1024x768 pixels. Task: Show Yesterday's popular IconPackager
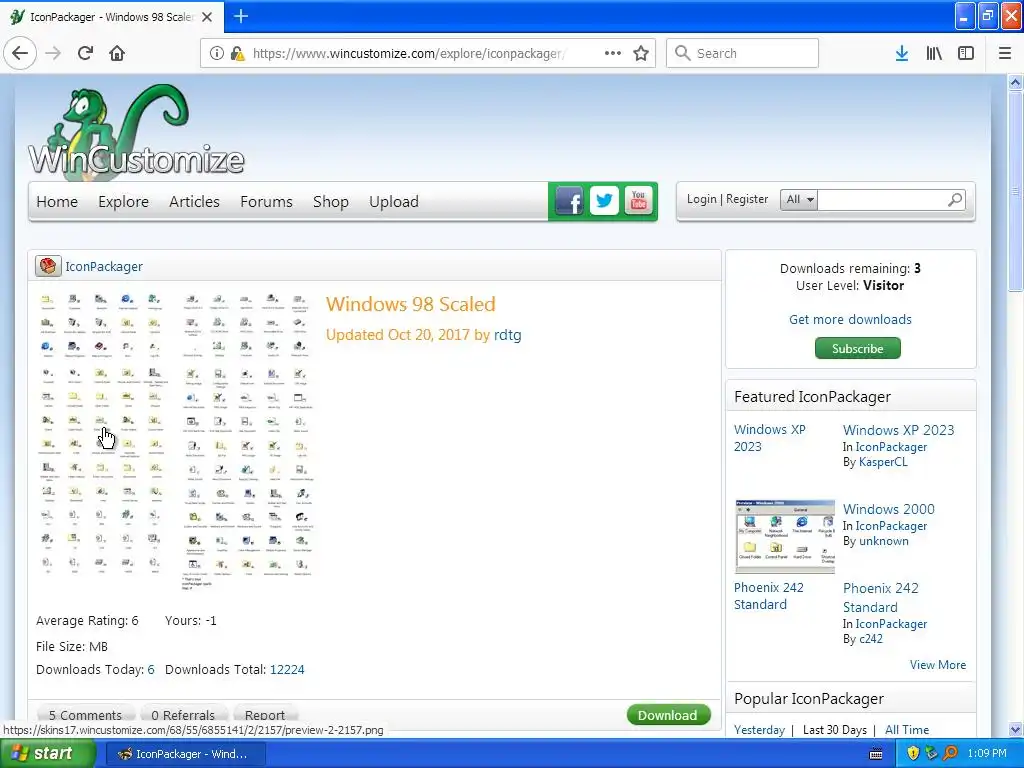click(x=759, y=729)
